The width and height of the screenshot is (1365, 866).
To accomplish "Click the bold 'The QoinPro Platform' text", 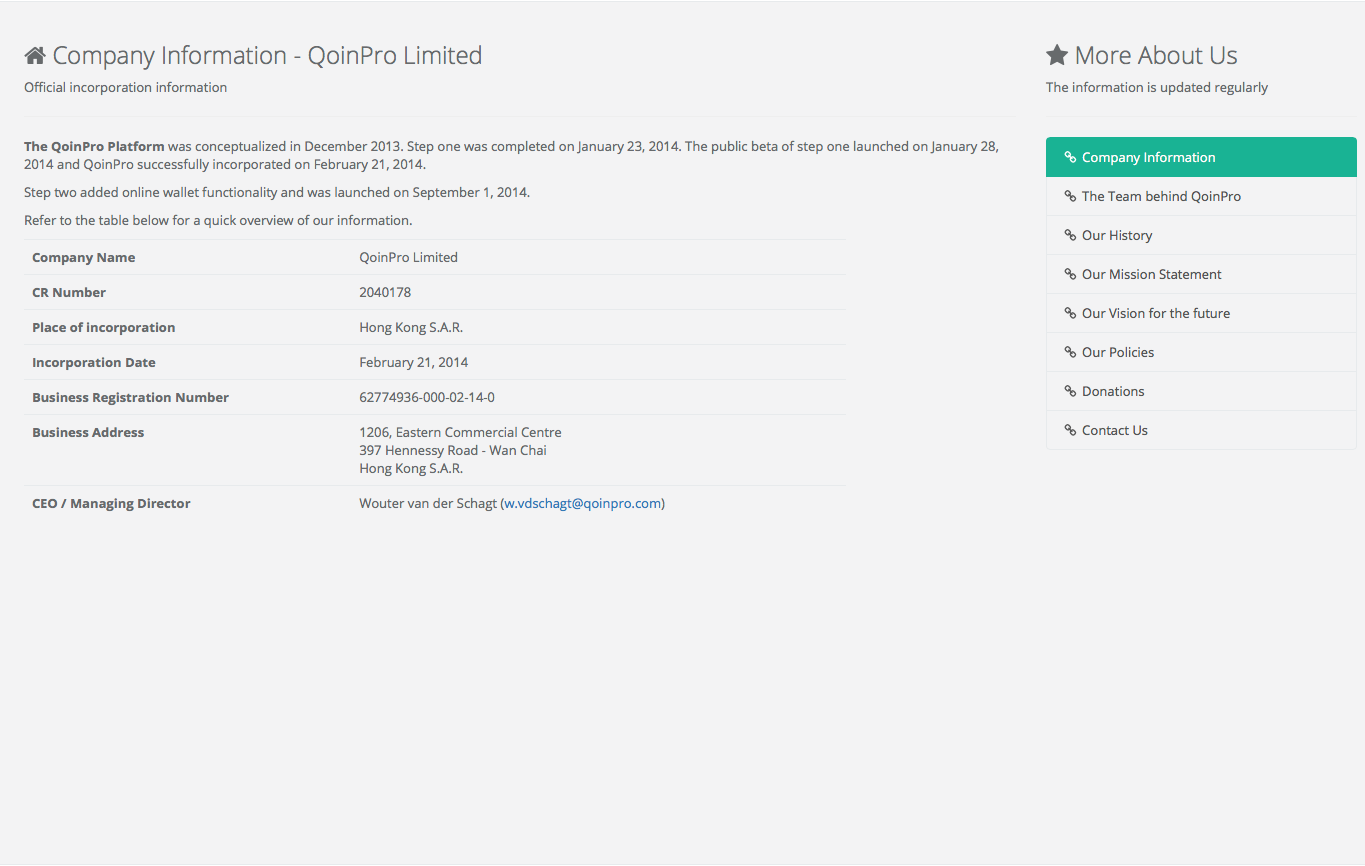I will coord(94,146).
